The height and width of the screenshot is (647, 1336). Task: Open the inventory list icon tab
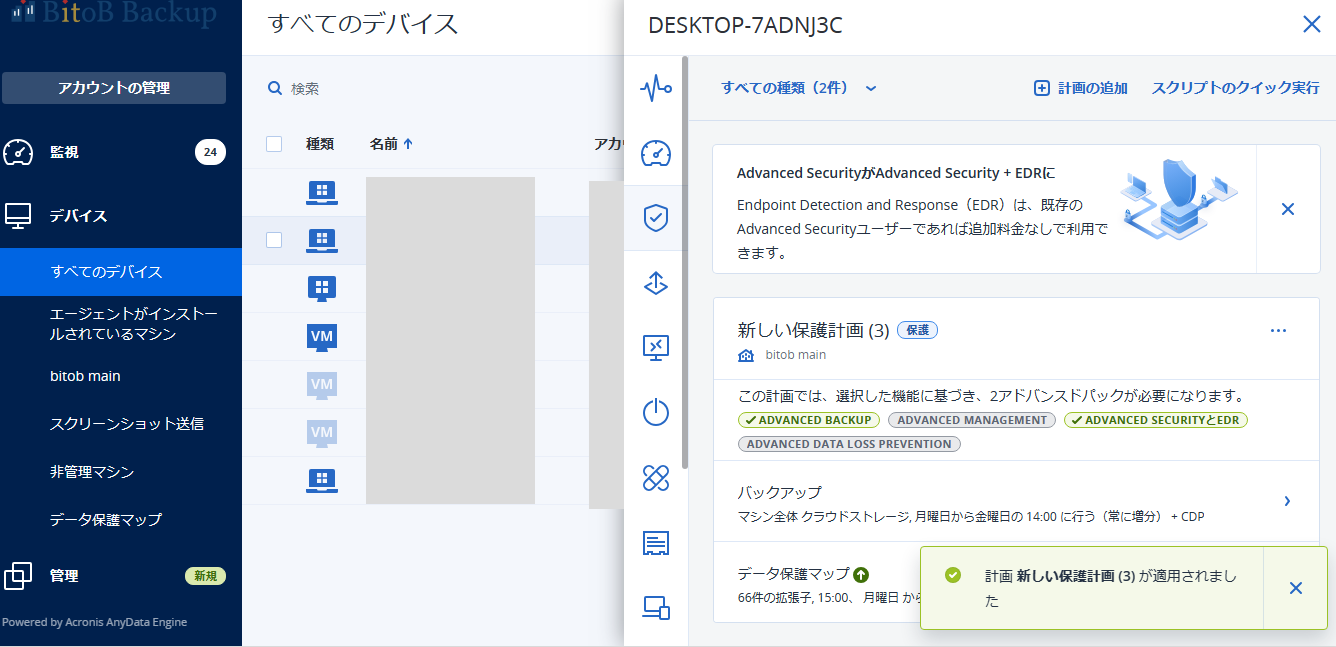pos(656,543)
